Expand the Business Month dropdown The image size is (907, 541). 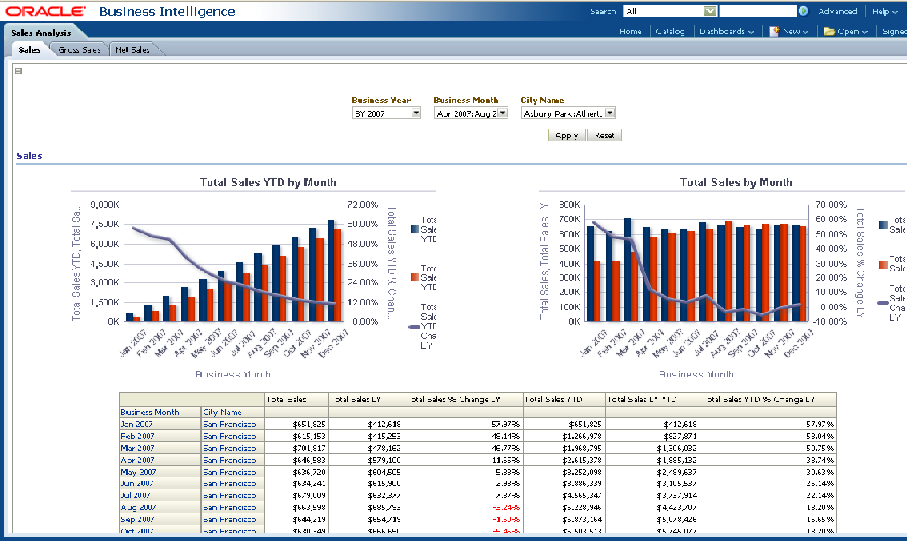coord(503,113)
